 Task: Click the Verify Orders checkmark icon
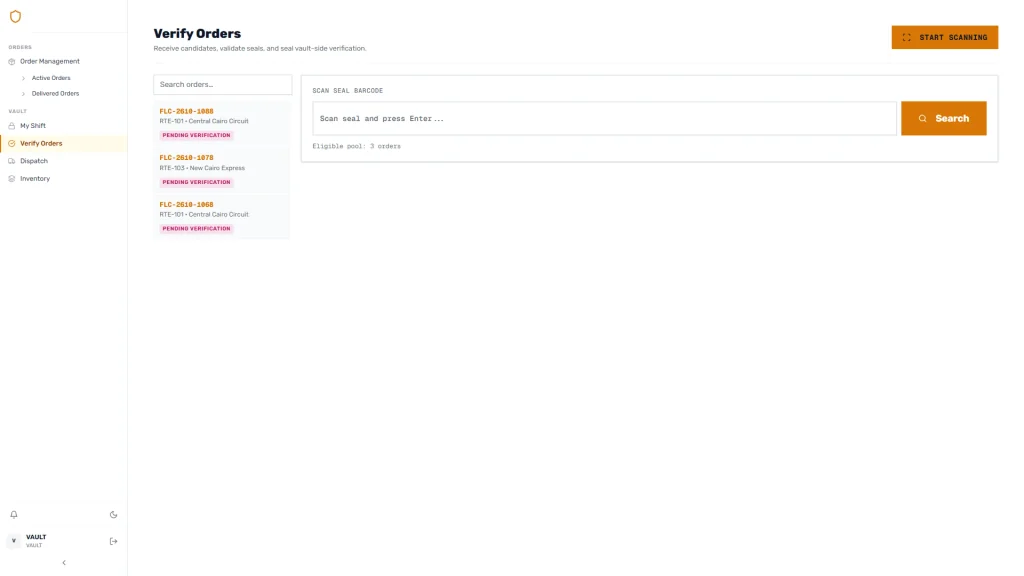(x=12, y=143)
